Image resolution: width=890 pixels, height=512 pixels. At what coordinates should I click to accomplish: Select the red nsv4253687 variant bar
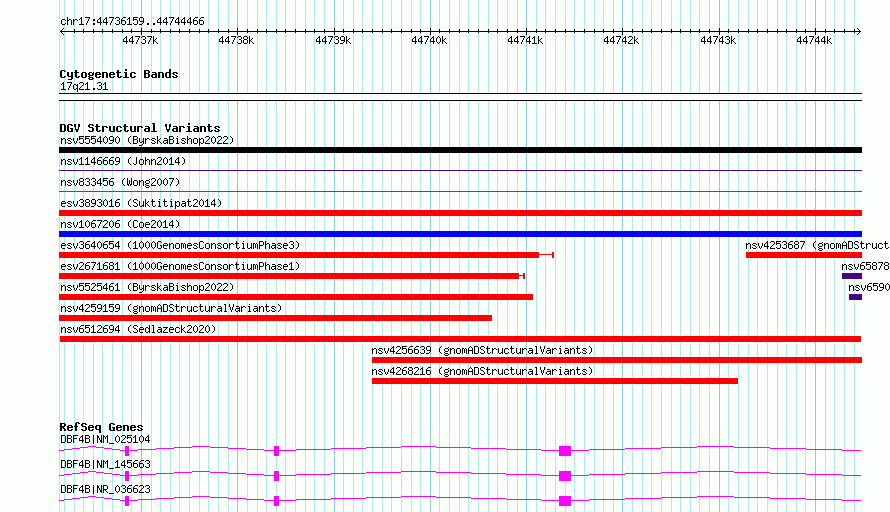pyautogui.click(x=804, y=255)
